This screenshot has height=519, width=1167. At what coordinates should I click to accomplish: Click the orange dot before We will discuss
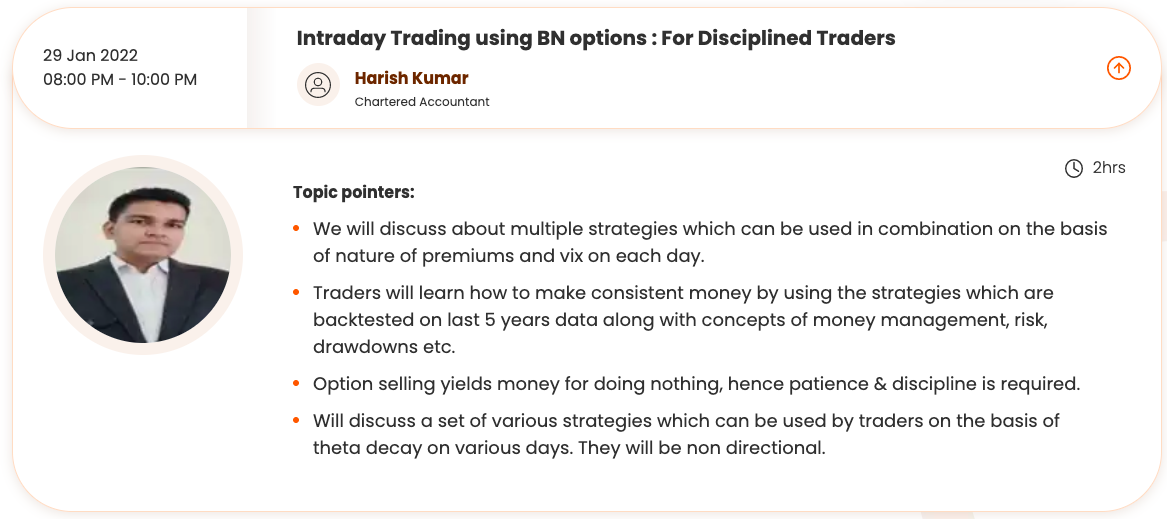[296, 229]
